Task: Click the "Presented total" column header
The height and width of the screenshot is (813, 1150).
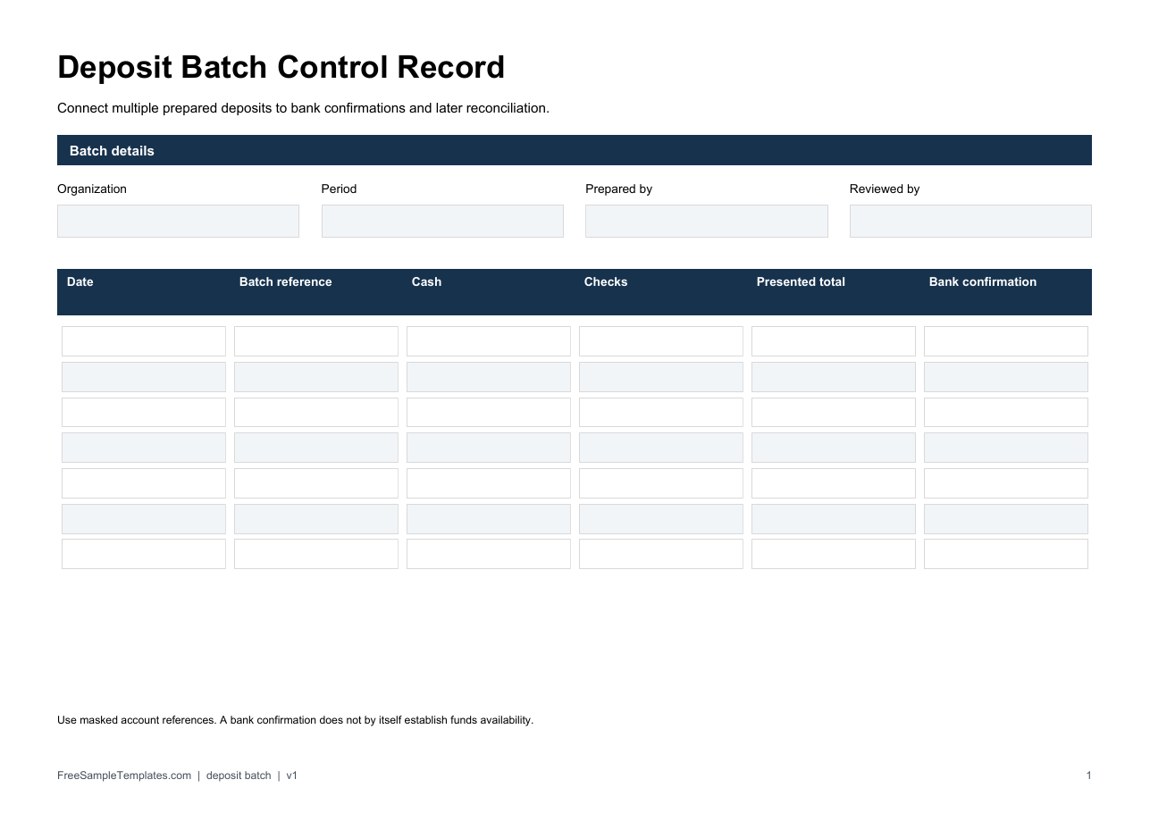Action: pos(800,282)
